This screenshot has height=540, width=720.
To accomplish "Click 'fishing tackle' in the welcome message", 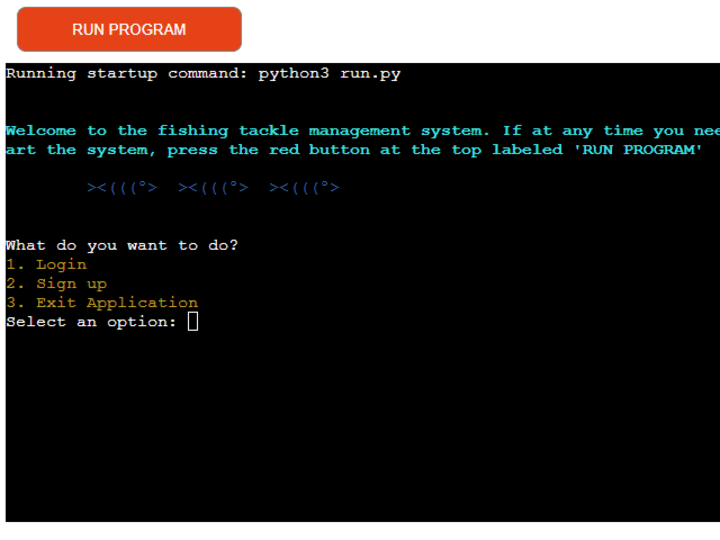I will (x=228, y=131).
